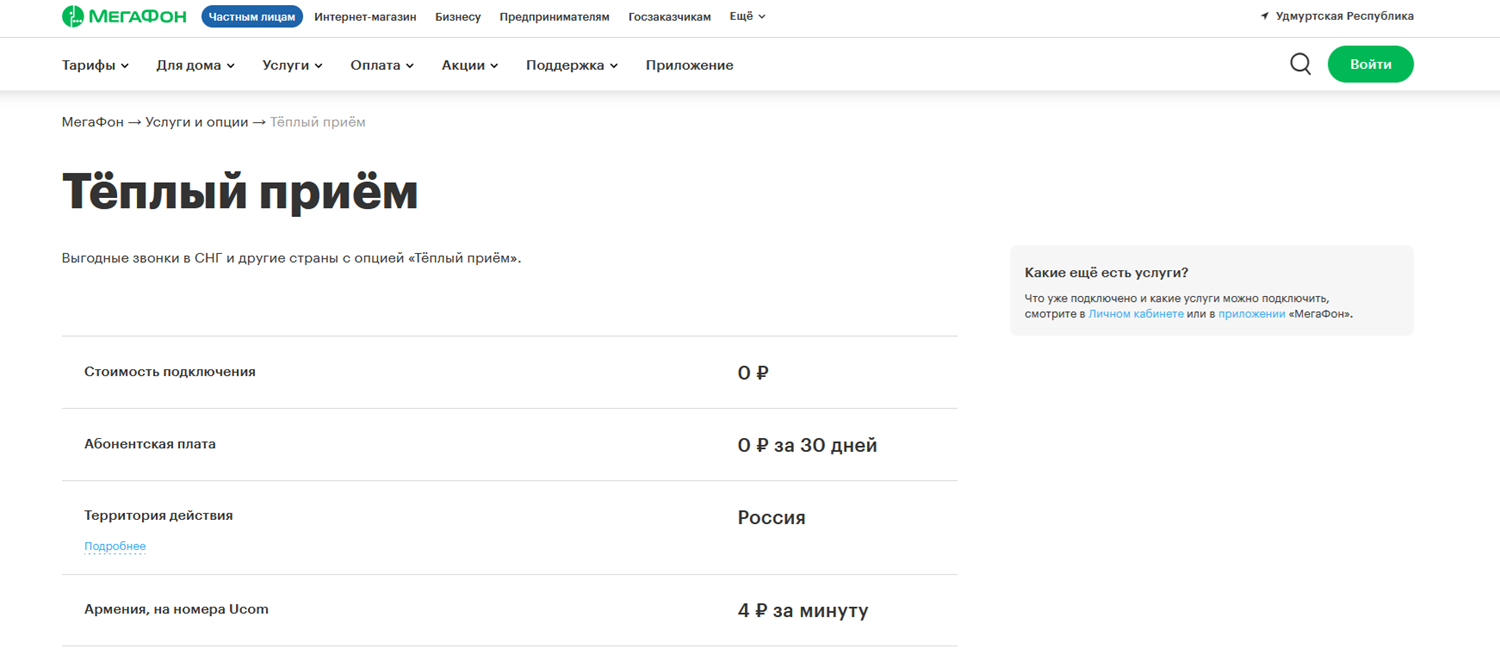Open the Предпринимателям section
This screenshot has width=1500, height=667.
(554, 17)
